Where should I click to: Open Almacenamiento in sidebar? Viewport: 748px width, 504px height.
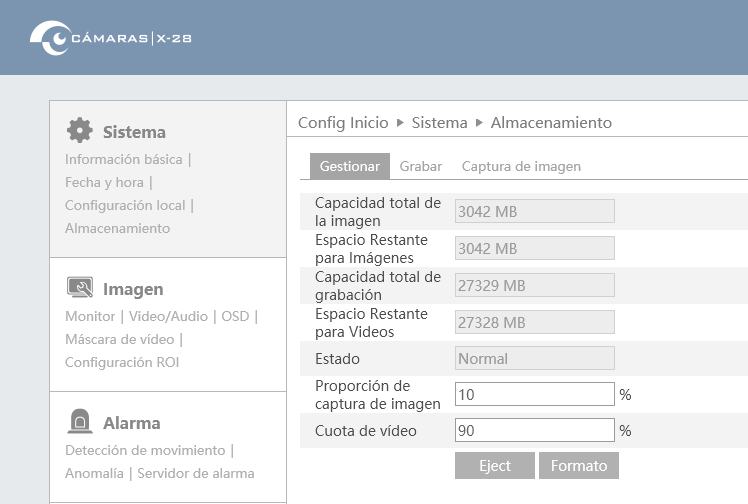[117, 228]
